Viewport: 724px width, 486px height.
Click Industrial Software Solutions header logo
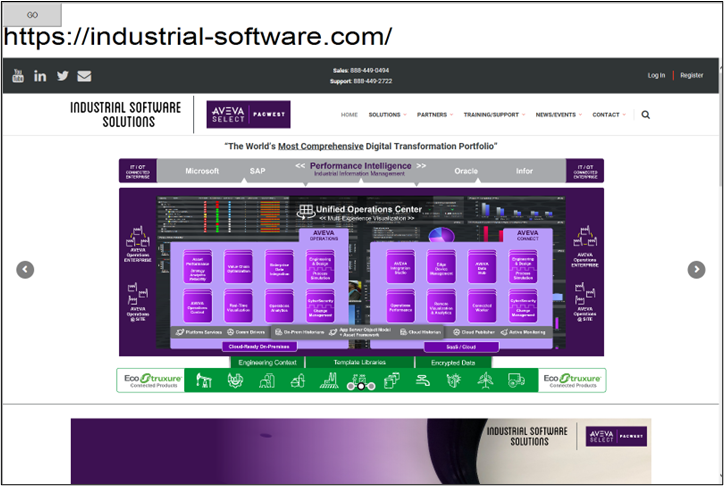[125, 114]
